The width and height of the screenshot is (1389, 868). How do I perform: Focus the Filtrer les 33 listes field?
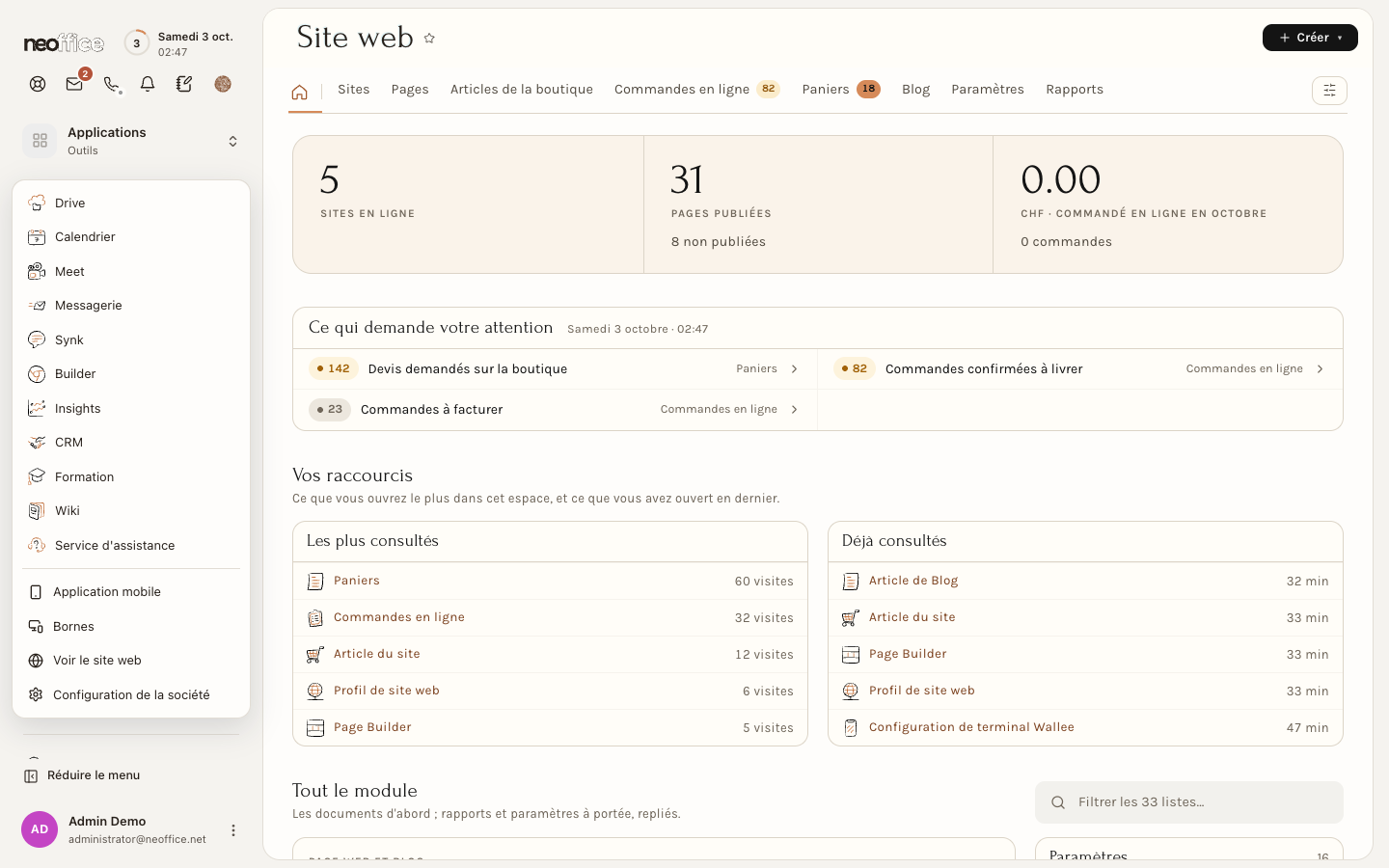pyautogui.click(x=1189, y=802)
